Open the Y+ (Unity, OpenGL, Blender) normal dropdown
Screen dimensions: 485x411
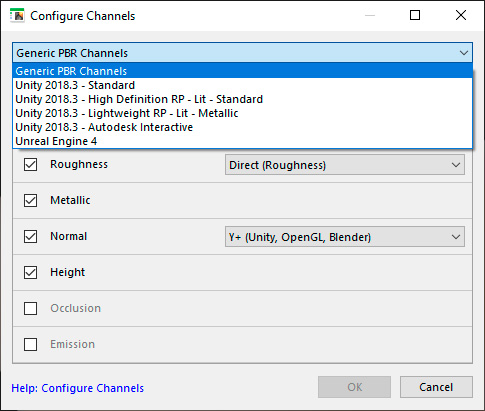(x=345, y=237)
